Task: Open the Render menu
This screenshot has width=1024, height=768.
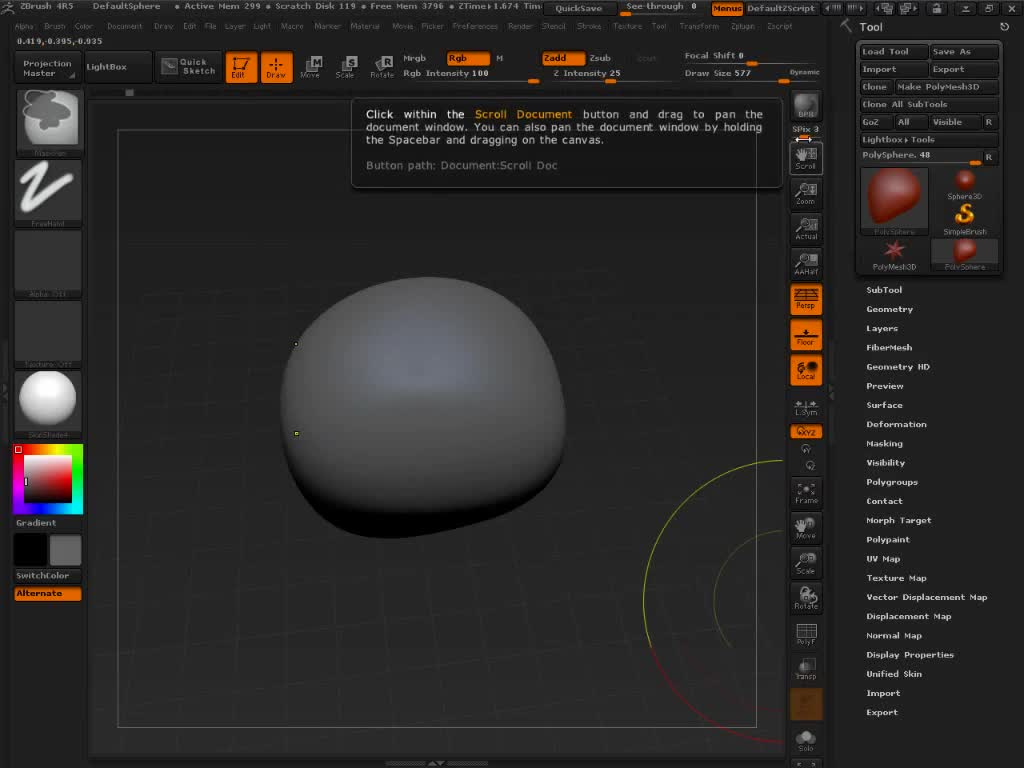Action: tap(520, 26)
